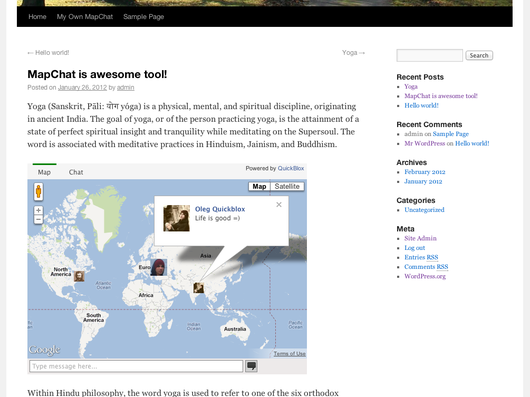Zoom out the map with minus button

39,219
